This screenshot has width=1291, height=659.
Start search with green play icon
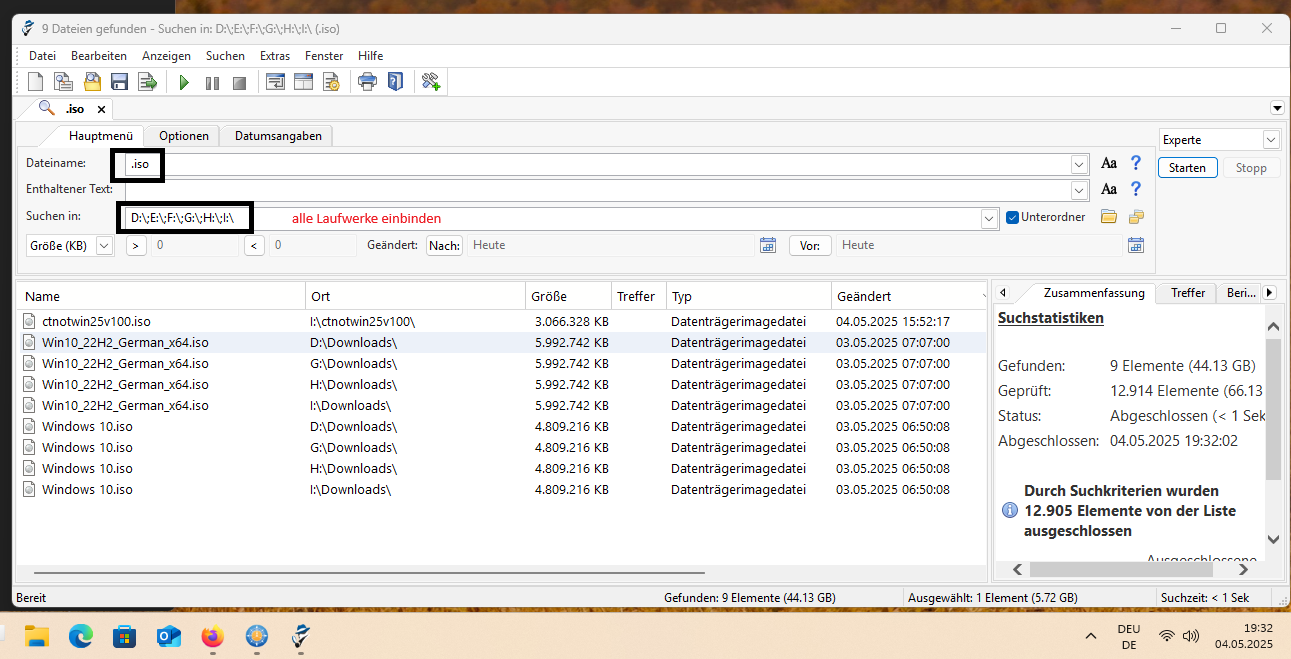point(184,82)
